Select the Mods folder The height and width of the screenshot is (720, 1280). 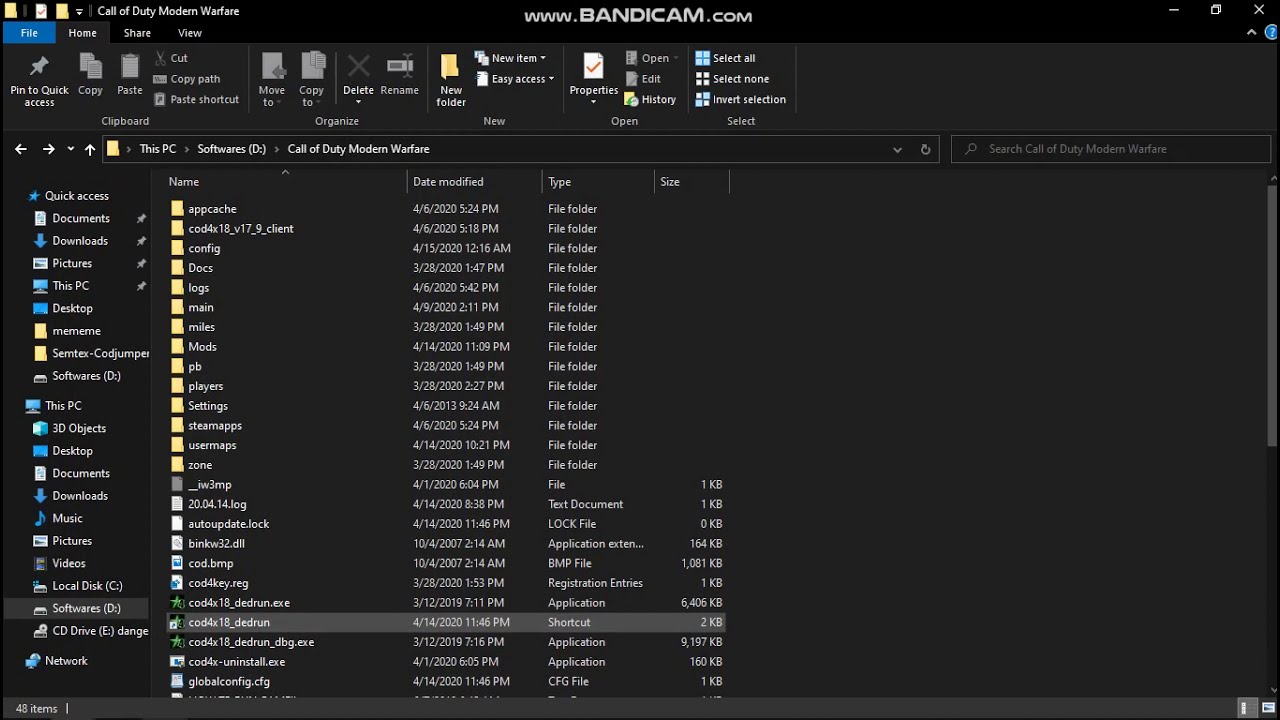202,347
